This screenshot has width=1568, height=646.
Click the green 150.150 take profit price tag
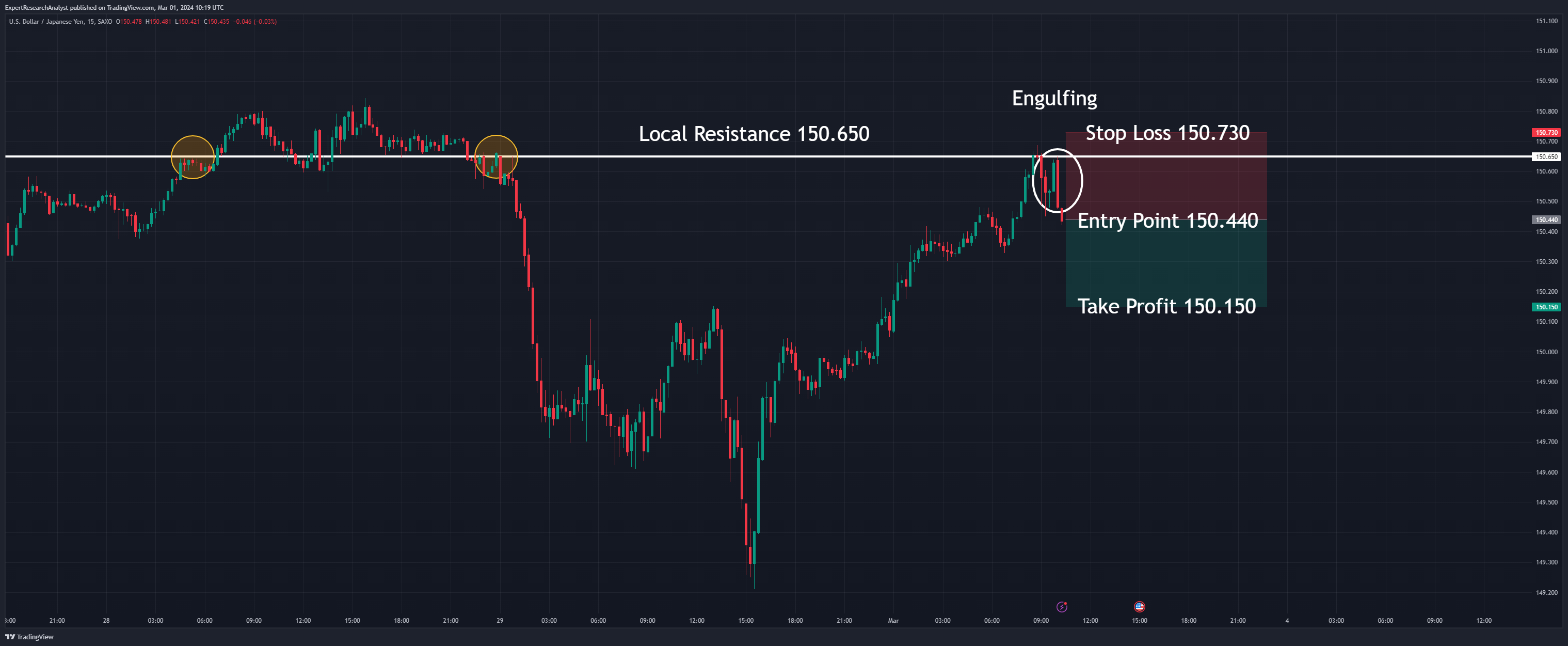click(x=1545, y=307)
